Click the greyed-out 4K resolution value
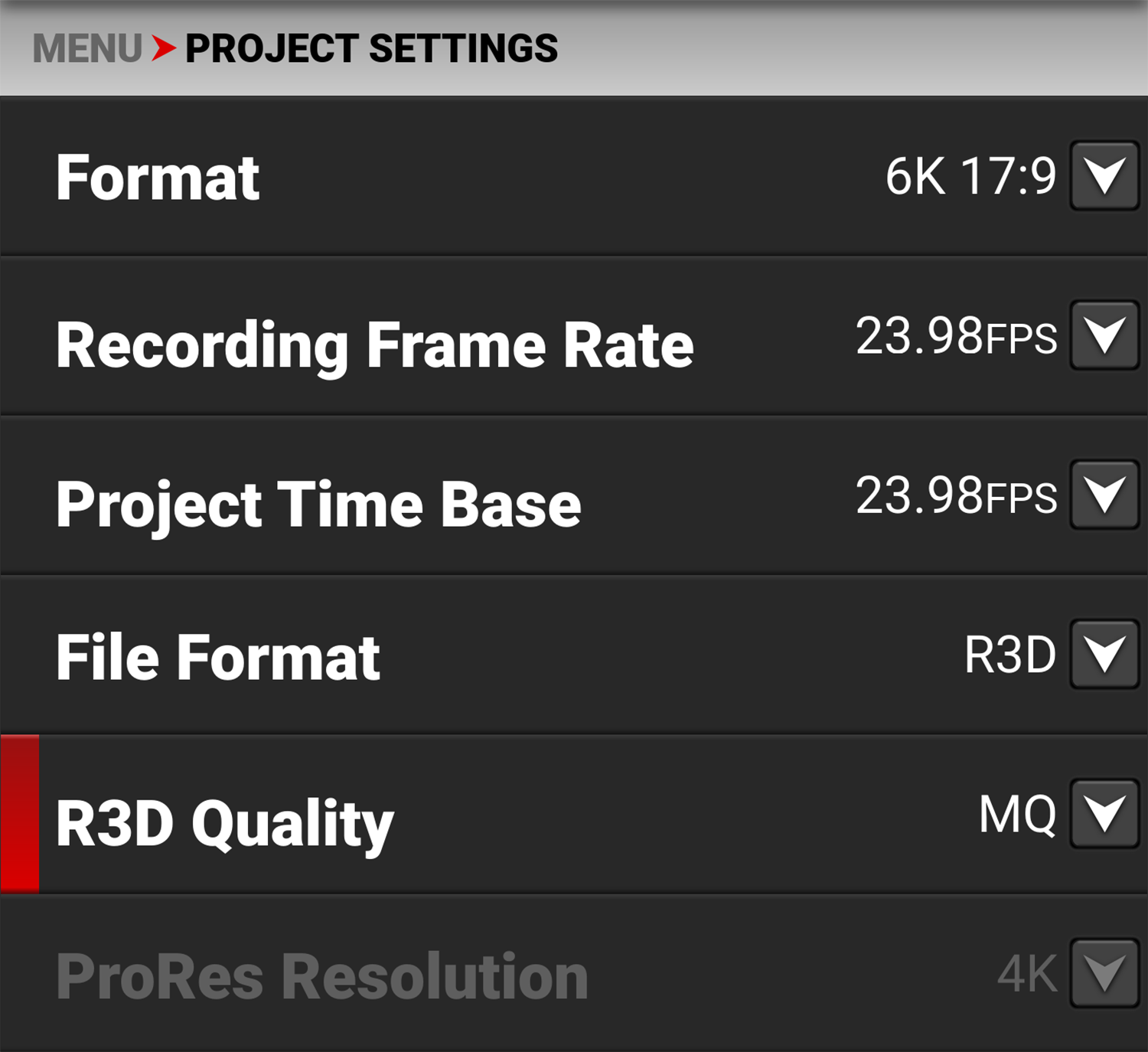Viewport: 1148px width, 1052px height. click(1026, 974)
